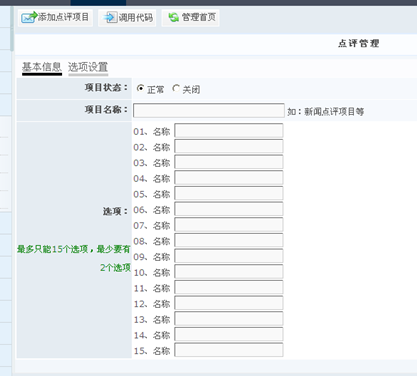Focus option 08 name field

click(x=229, y=240)
